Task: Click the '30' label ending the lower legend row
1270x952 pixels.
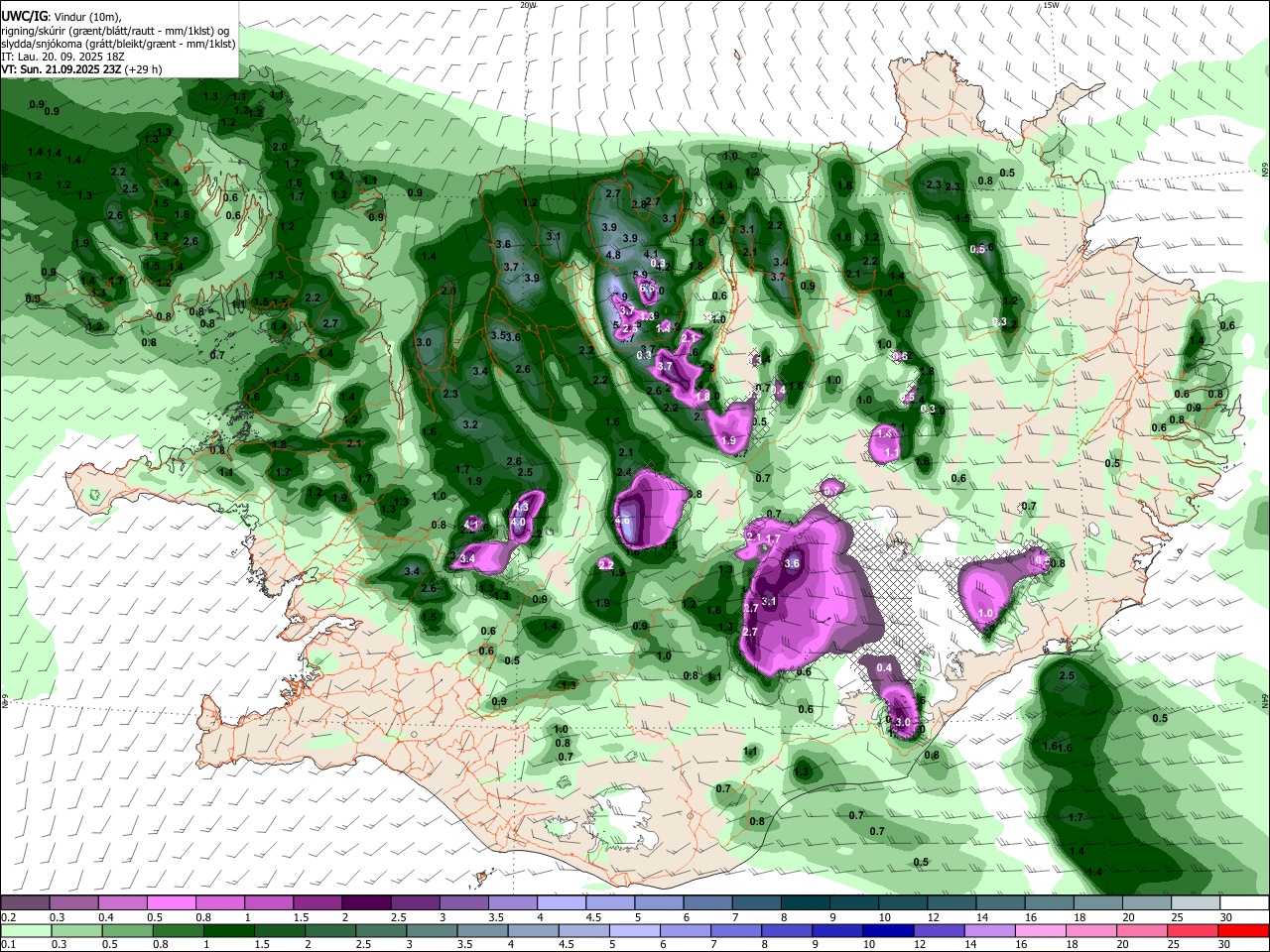Action: coord(1223,944)
